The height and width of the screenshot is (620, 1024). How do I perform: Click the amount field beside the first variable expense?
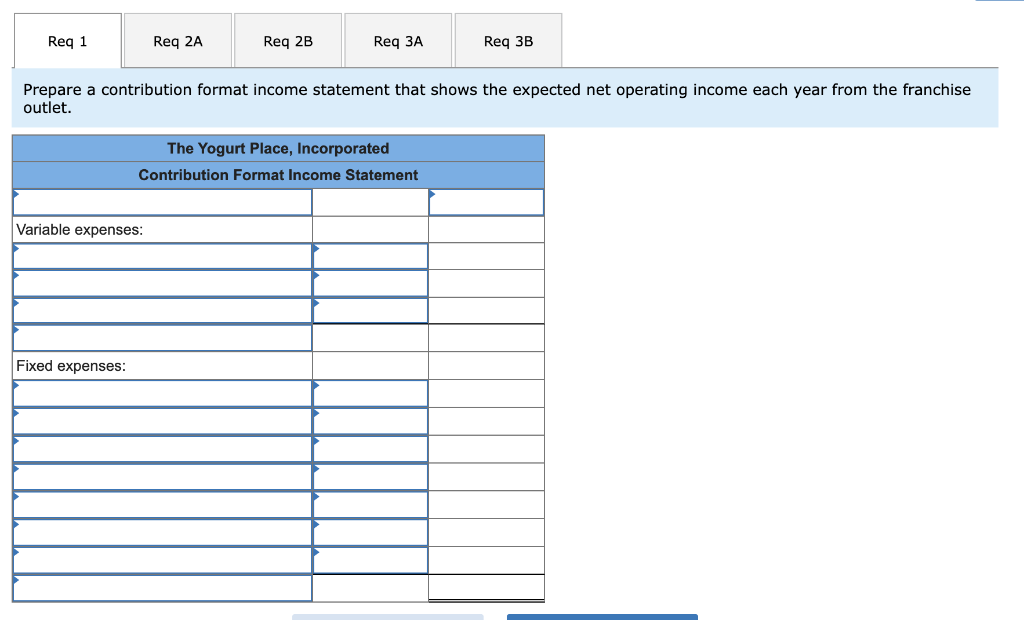[x=370, y=255]
